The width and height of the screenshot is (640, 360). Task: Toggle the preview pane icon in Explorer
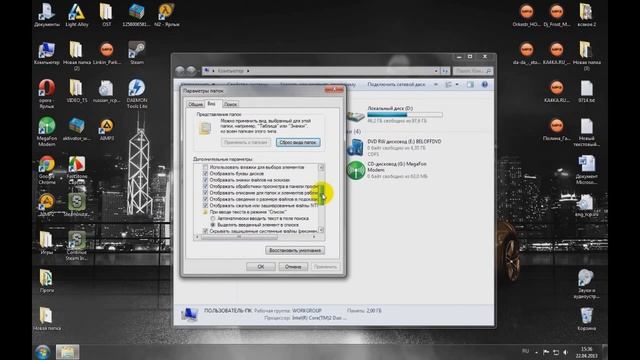(x=470, y=84)
